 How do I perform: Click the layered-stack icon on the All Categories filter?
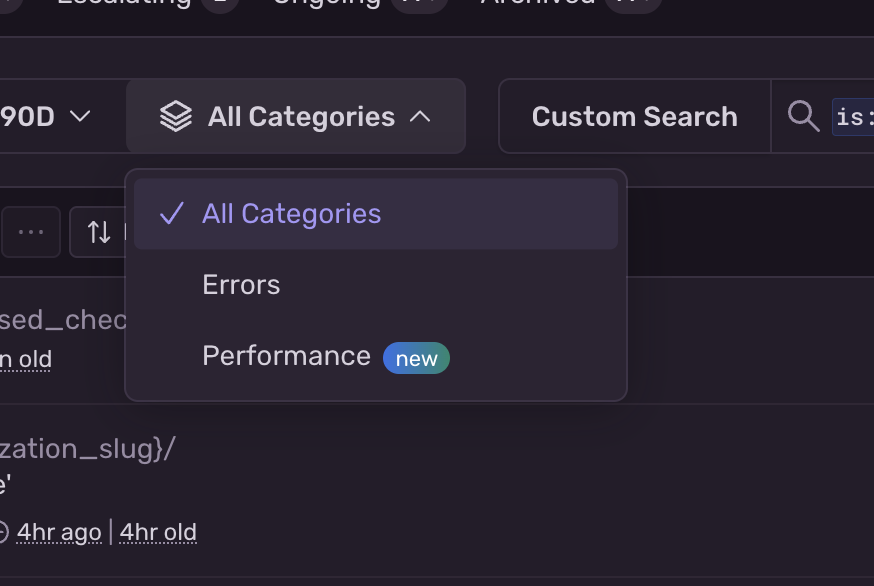(x=176, y=116)
